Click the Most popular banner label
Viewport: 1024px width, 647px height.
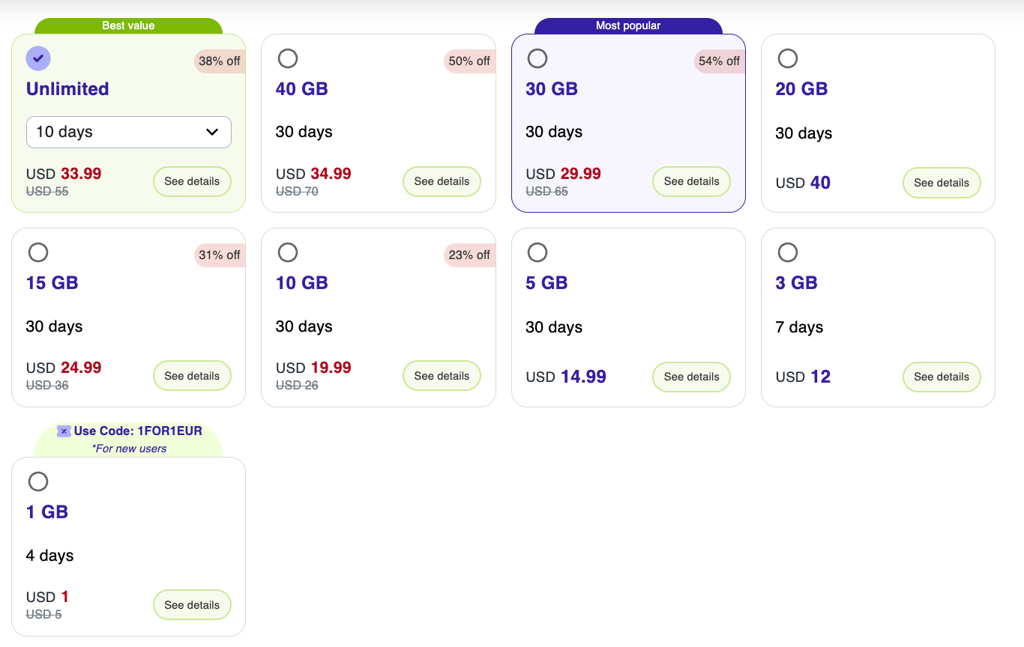point(628,25)
